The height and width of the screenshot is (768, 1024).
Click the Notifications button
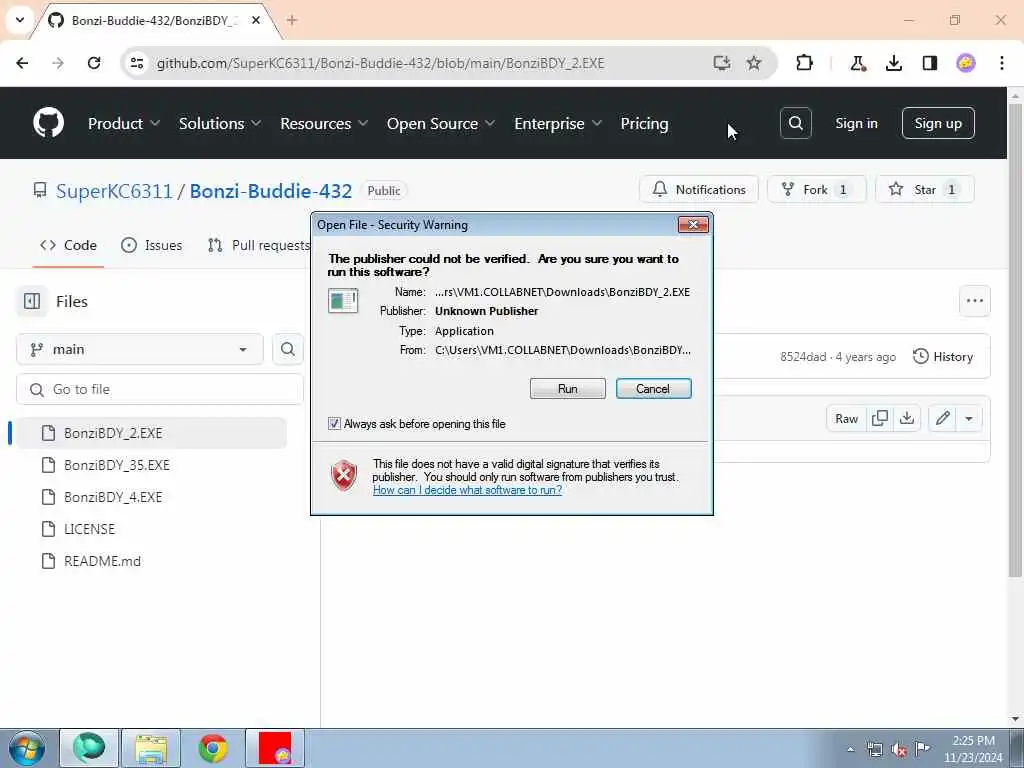699,189
